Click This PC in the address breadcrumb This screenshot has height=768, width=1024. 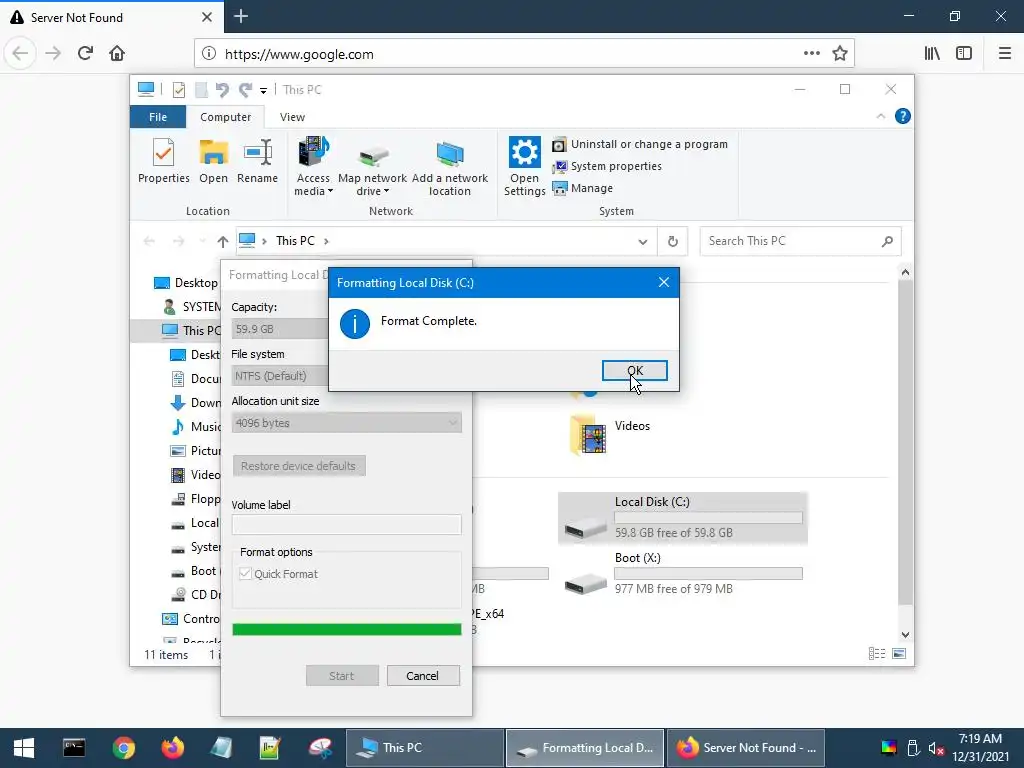click(295, 241)
